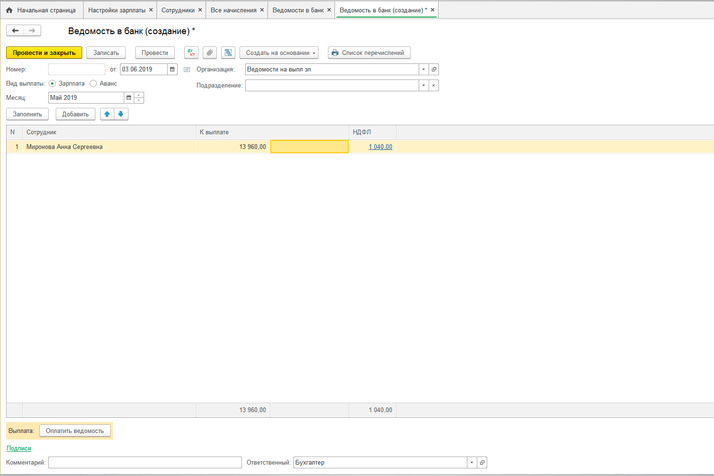The height and width of the screenshot is (476, 714).
Task: Open Ответственный dropdown list
Action: (471, 463)
